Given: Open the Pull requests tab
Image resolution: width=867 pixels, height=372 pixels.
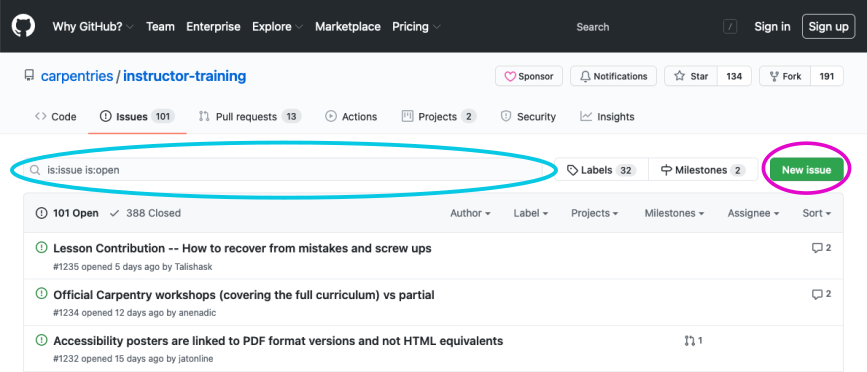Looking at the screenshot, I should coord(250,117).
